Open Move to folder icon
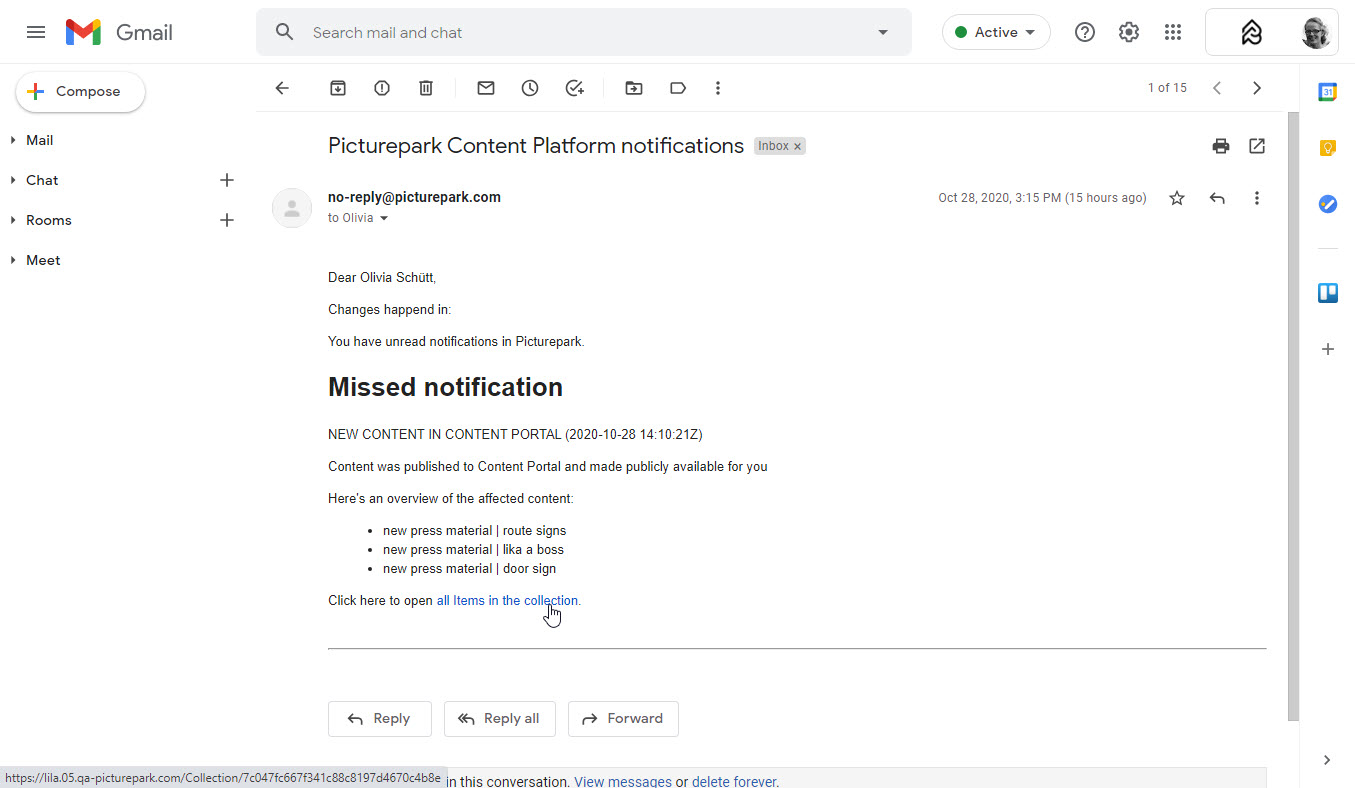Viewport: 1355px width, 788px height. pos(634,88)
